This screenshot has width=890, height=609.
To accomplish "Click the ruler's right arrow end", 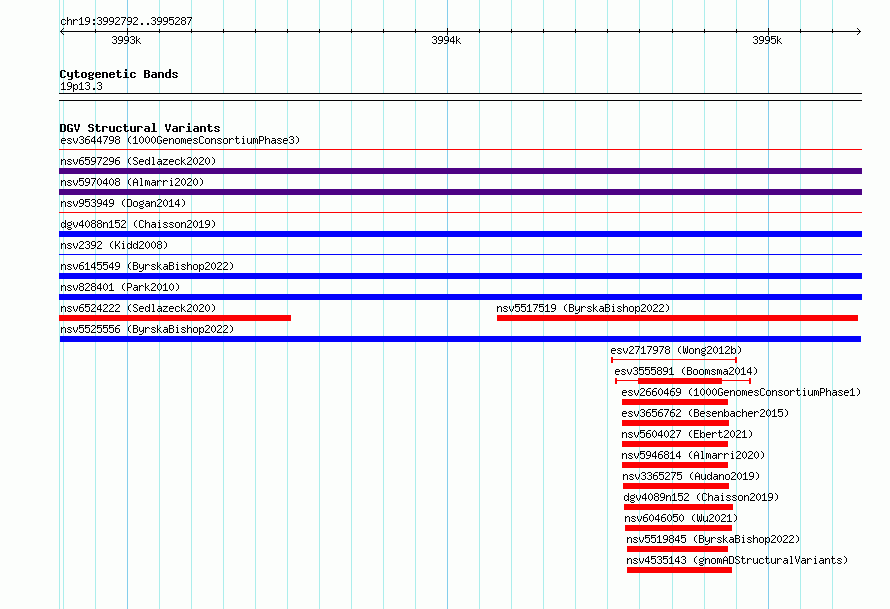I will pyautogui.click(x=859, y=31).
